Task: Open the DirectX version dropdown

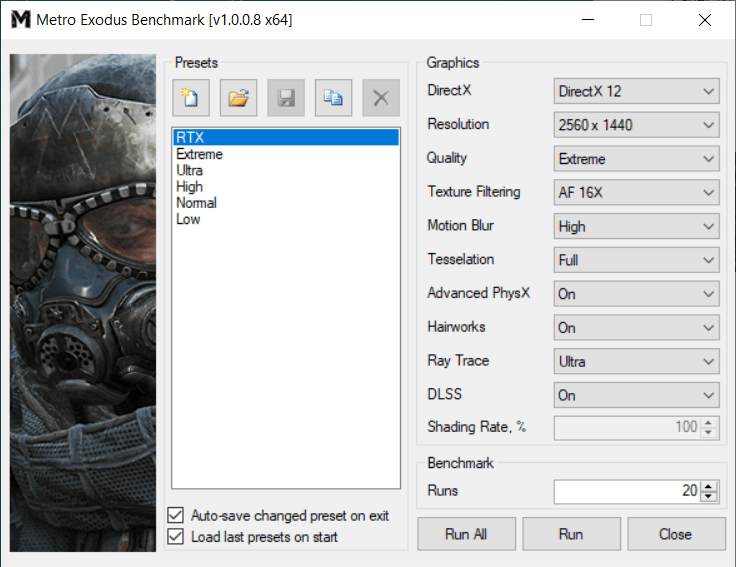Action: (636, 91)
